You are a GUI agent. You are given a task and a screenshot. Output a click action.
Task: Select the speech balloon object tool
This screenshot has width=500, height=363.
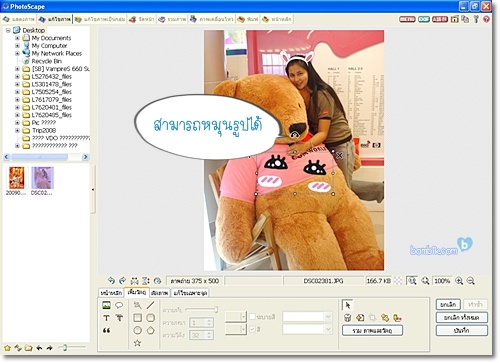[119, 305]
